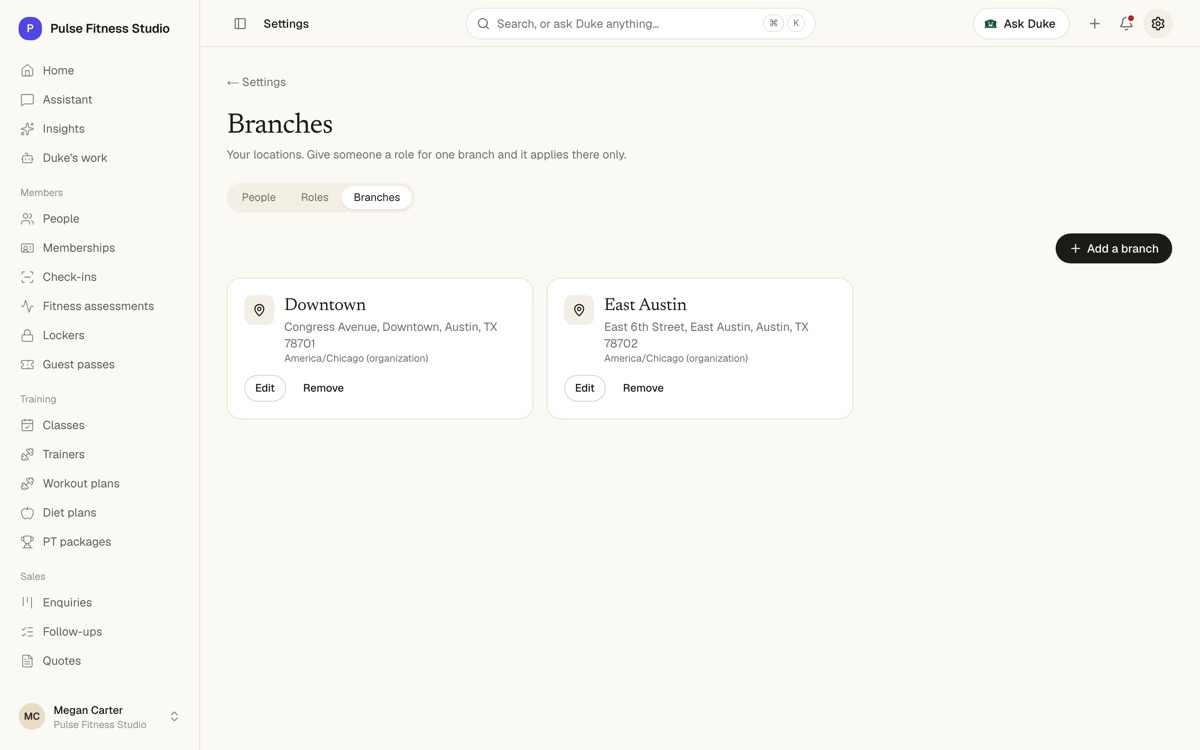Go back via the Settings link

pos(256,83)
